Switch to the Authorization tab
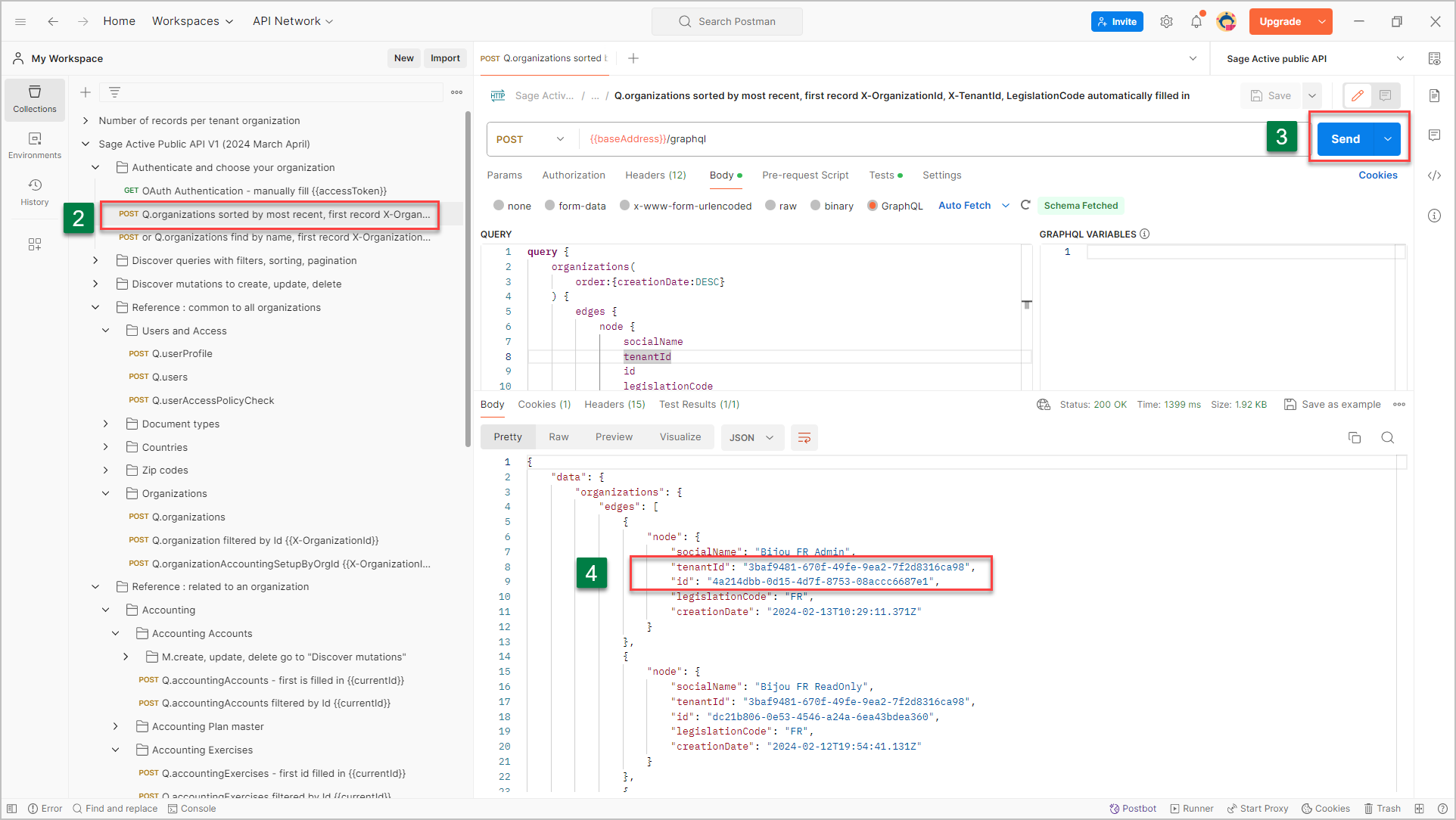 [x=573, y=175]
